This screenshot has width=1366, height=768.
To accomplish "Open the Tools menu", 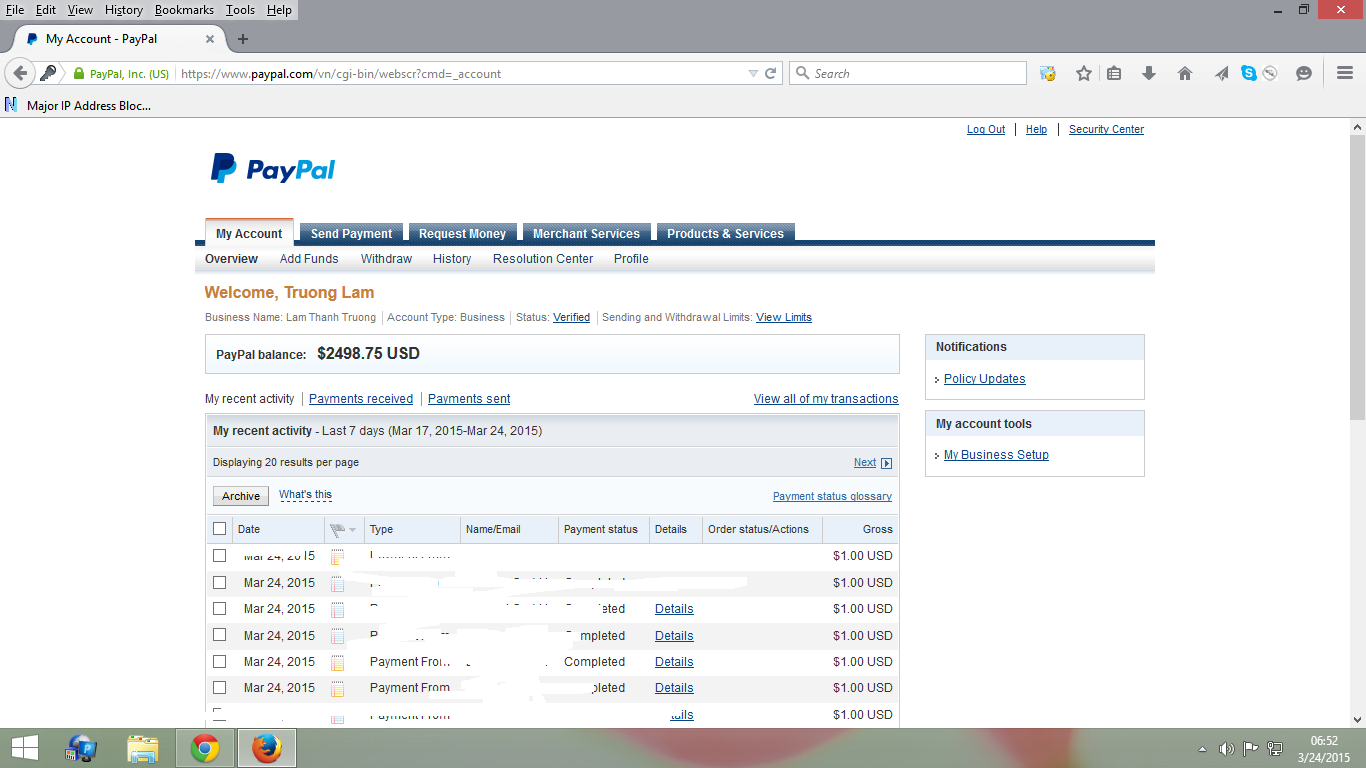I will [240, 10].
